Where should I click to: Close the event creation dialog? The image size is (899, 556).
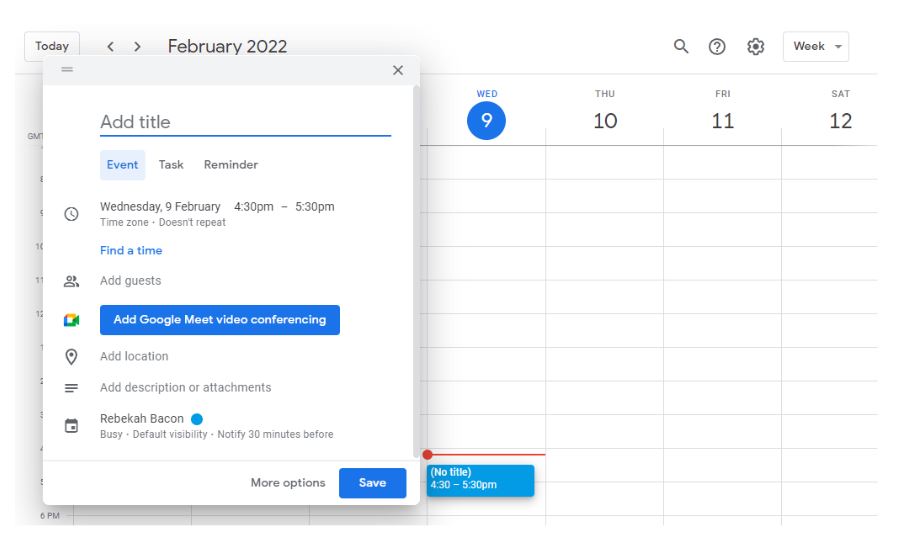point(398,70)
